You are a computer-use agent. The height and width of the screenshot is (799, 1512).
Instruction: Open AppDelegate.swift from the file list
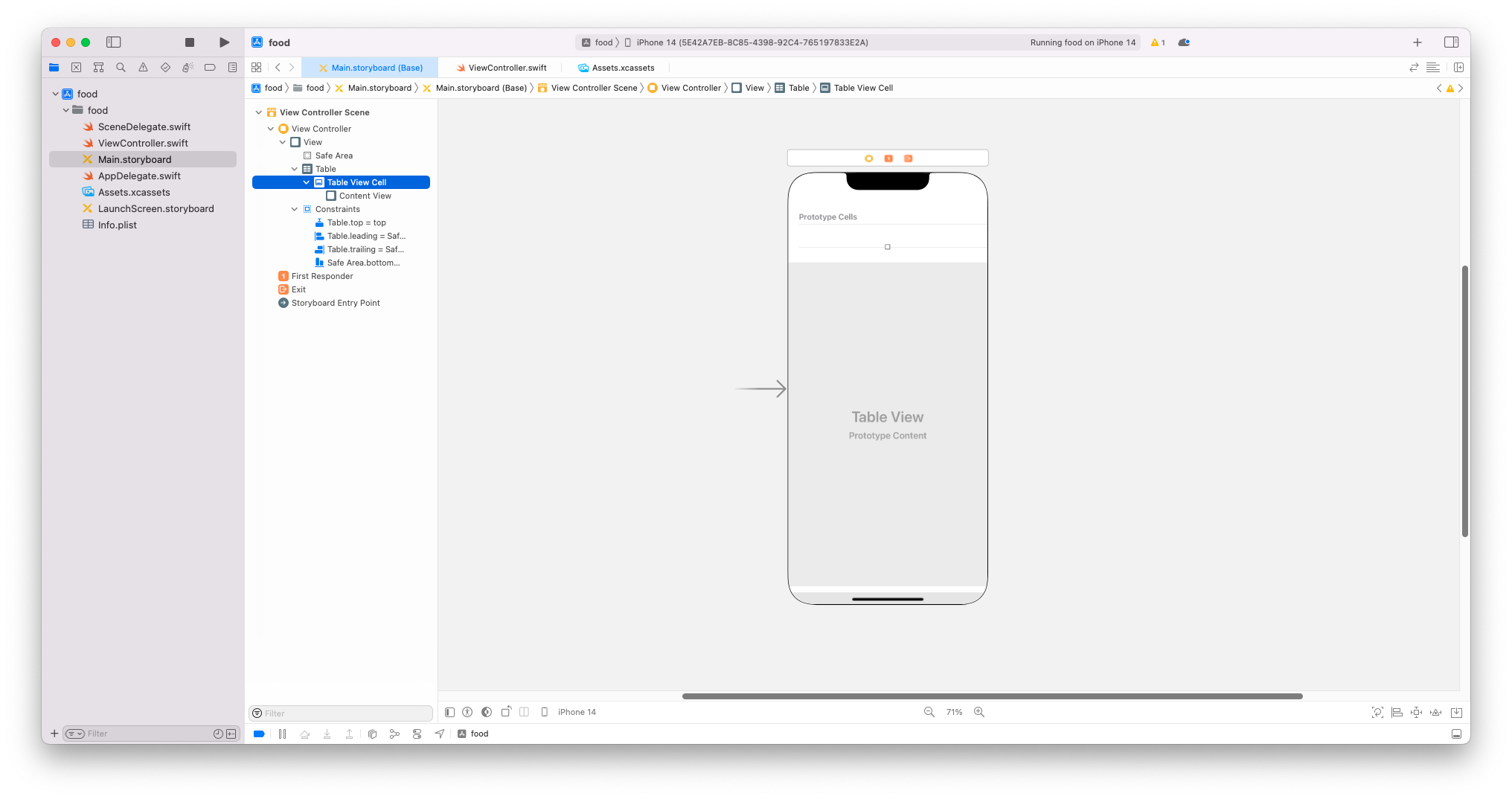tap(139, 176)
